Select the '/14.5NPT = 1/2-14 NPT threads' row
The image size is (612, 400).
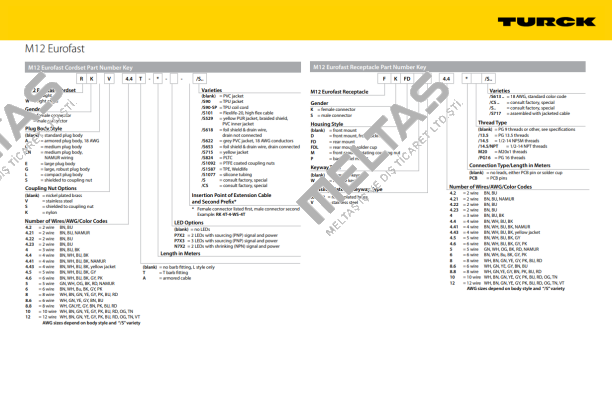coord(513,146)
